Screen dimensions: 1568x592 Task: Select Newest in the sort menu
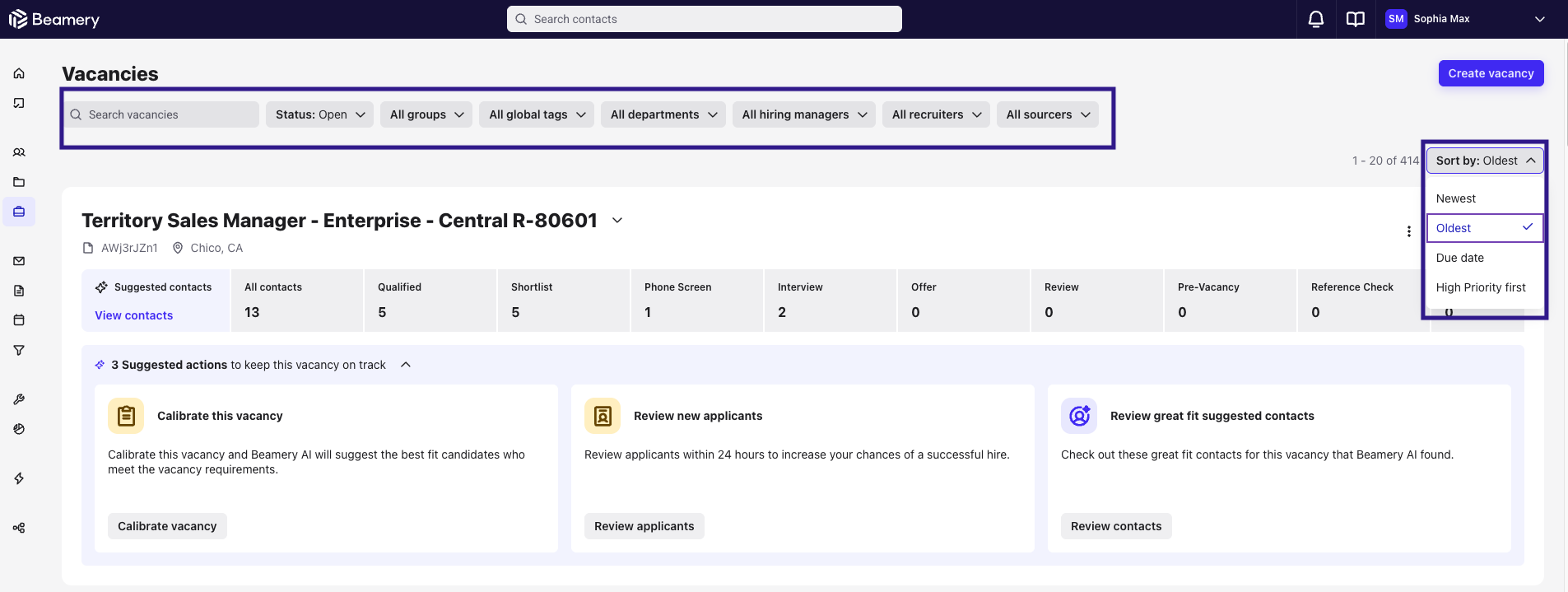[x=1455, y=198]
